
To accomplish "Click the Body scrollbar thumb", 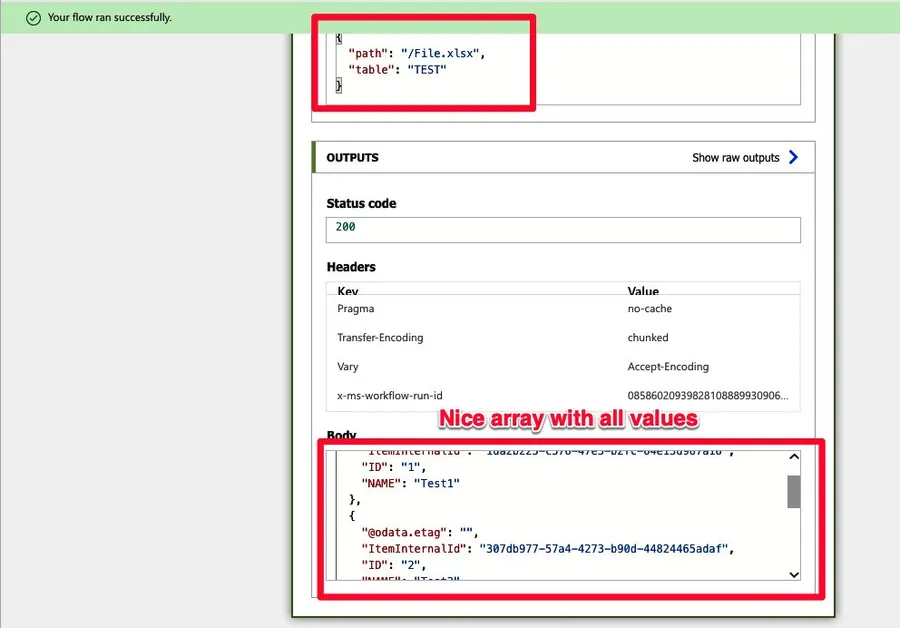I will 794,491.
